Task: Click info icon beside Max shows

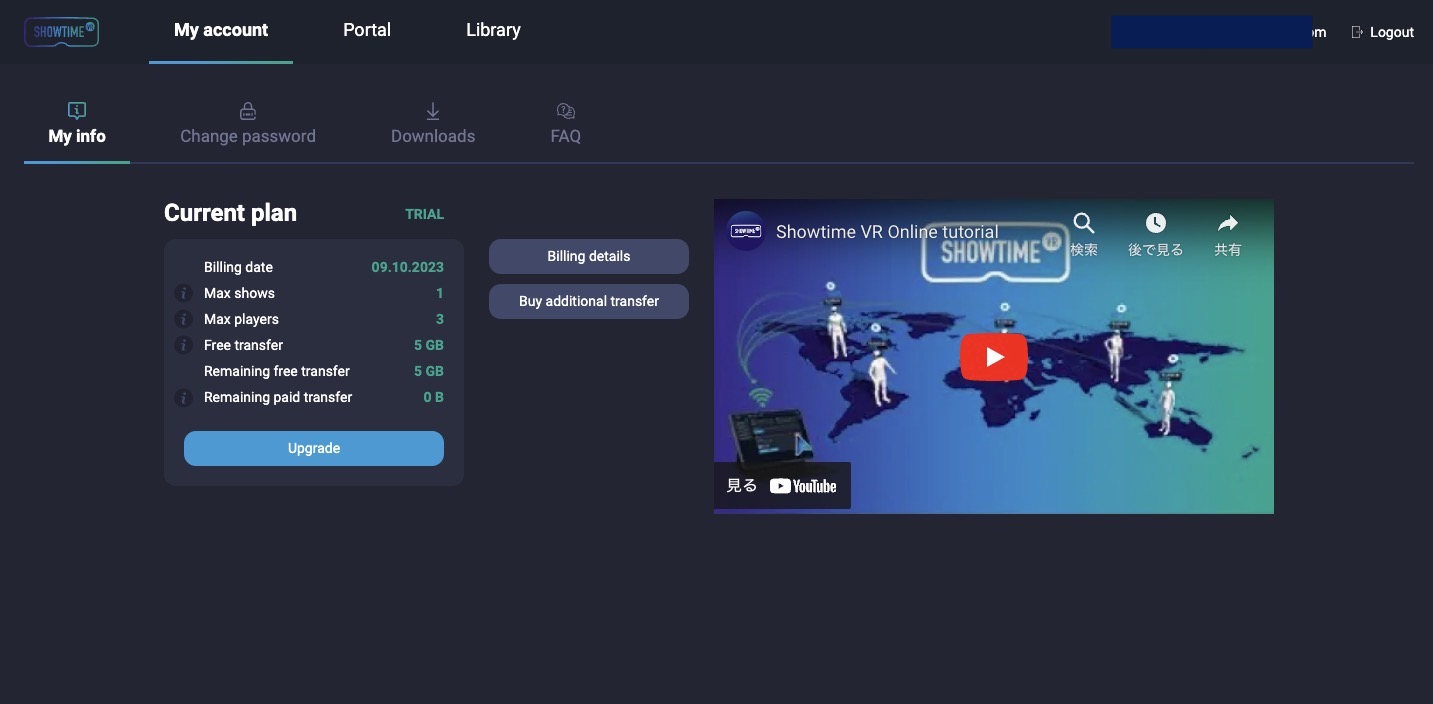Action: pos(183,293)
